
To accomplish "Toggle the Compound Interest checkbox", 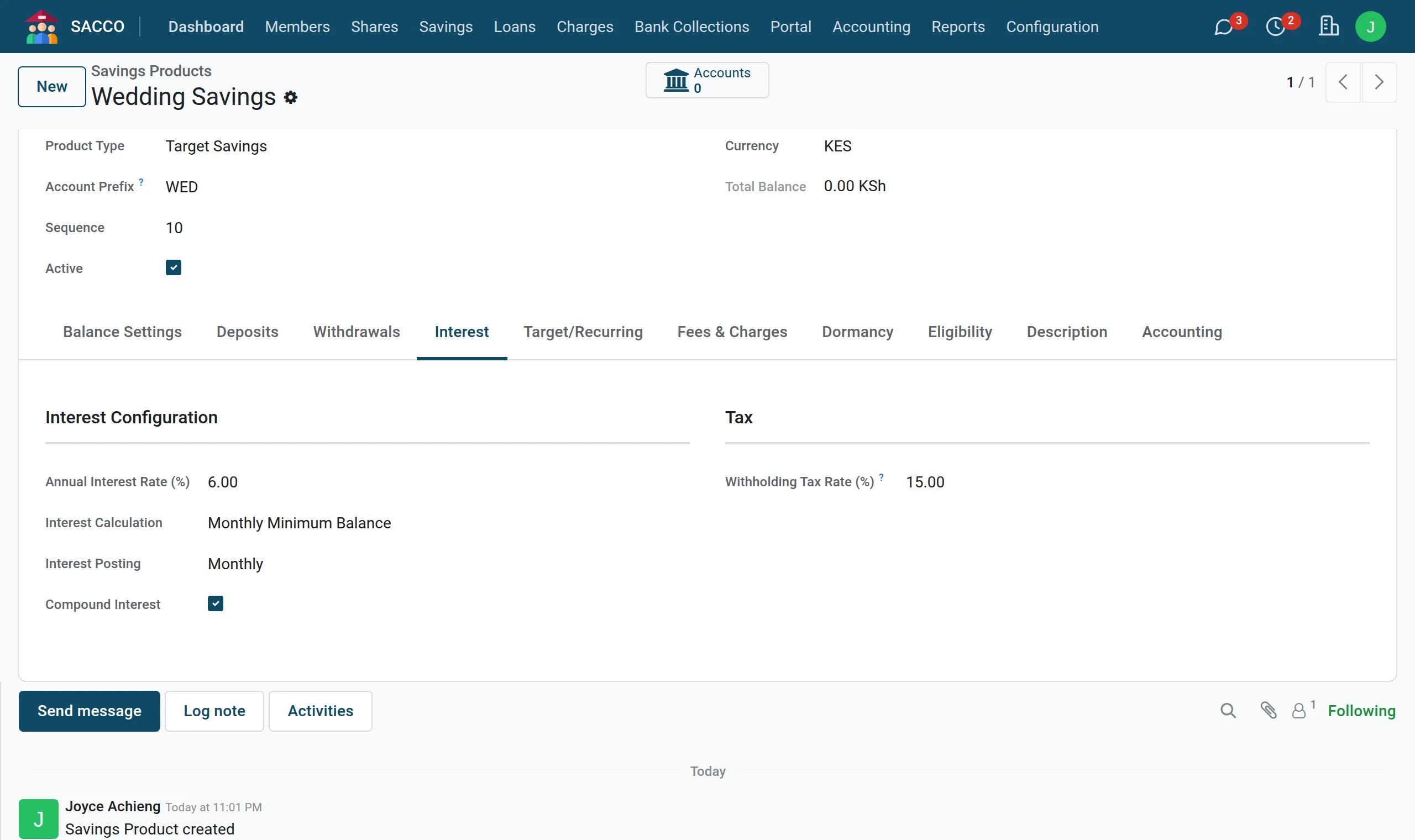I will 215,603.
